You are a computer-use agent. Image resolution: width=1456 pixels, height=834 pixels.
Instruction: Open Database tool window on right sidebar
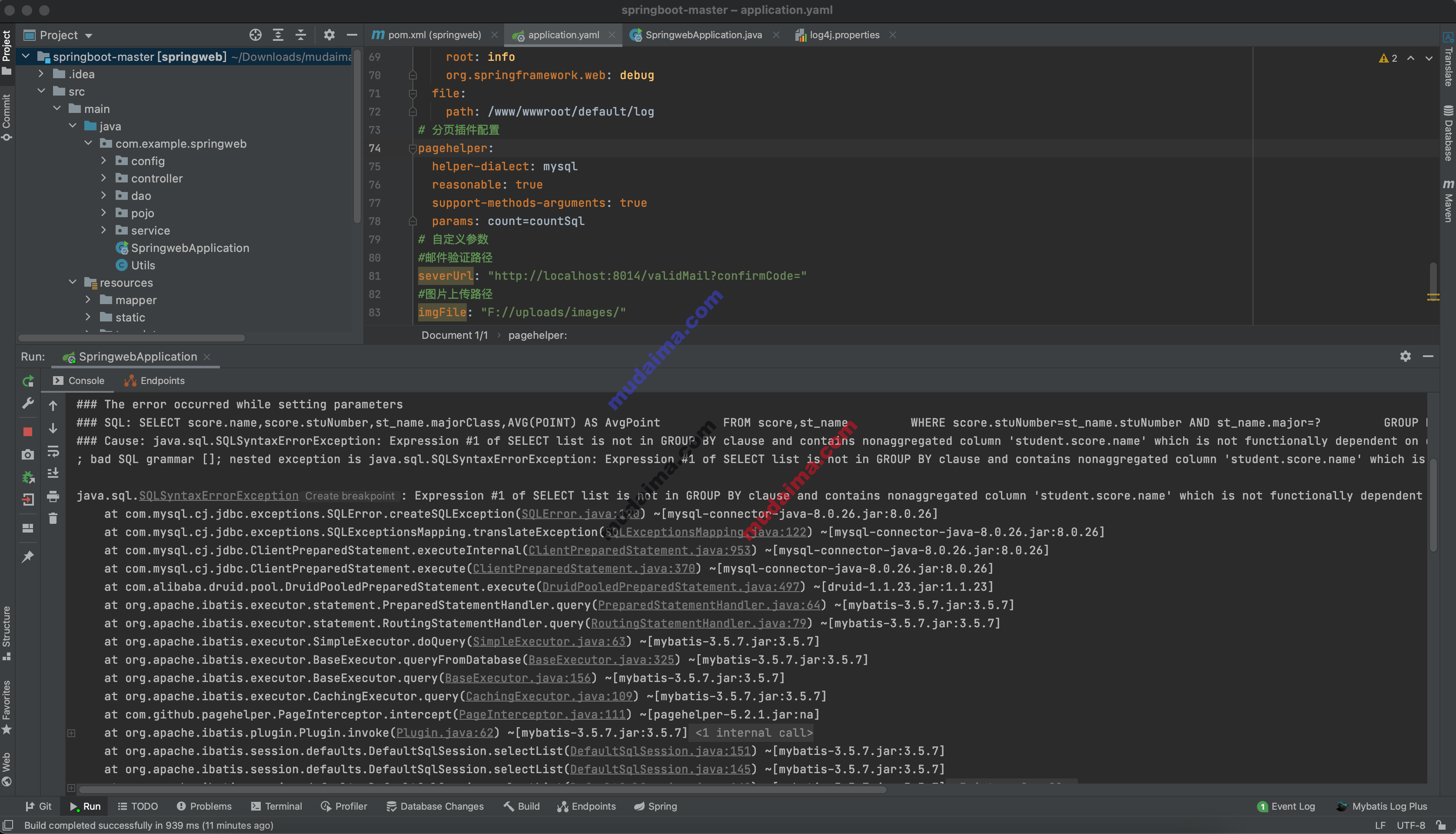tap(1448, 133)
